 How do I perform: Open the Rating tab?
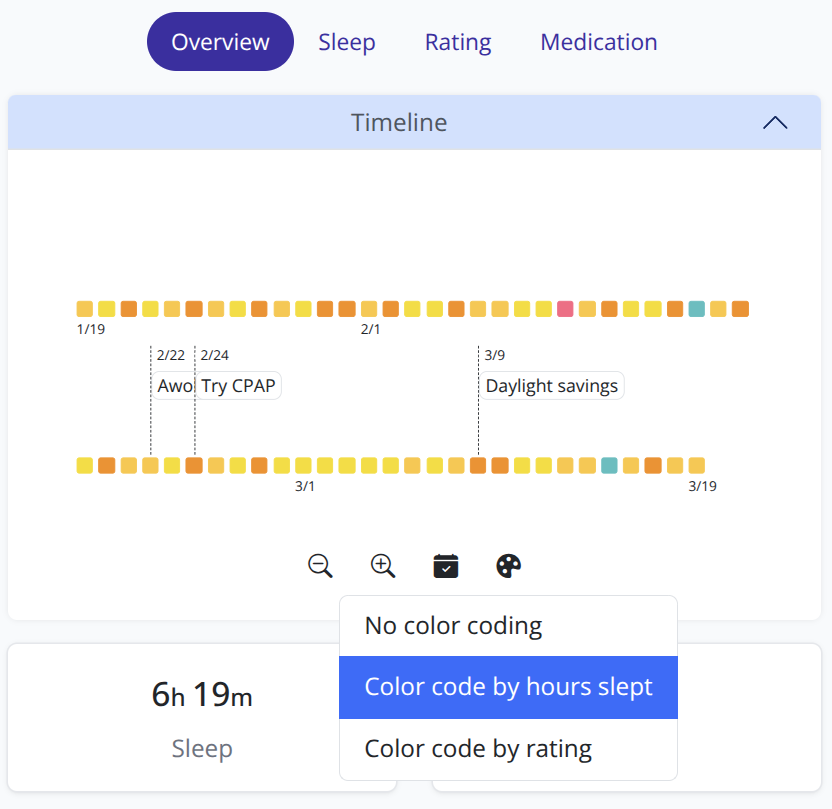coord(458,42)
